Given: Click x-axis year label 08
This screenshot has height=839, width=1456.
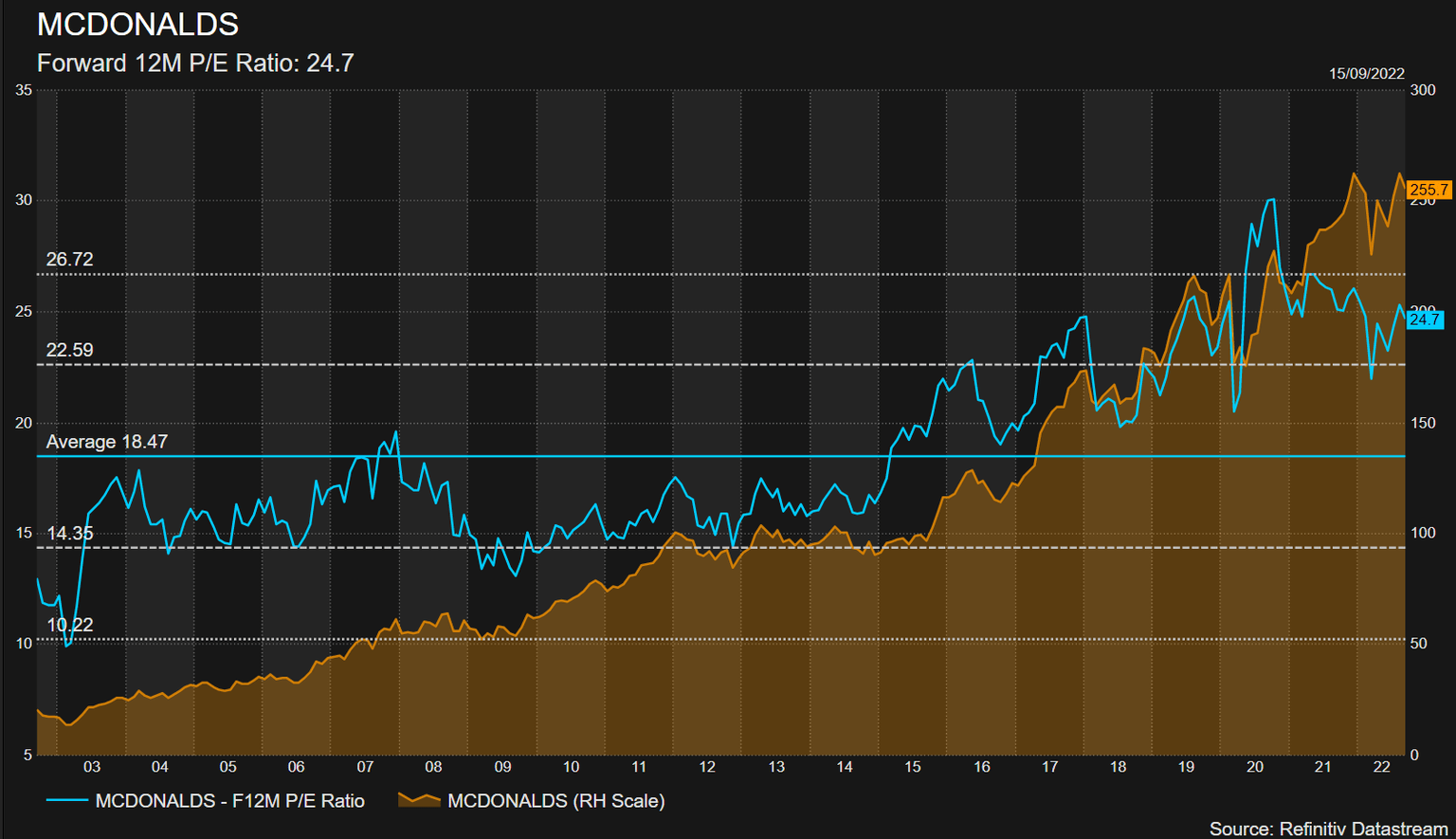Looking at the screenshot, I should 434,767.
